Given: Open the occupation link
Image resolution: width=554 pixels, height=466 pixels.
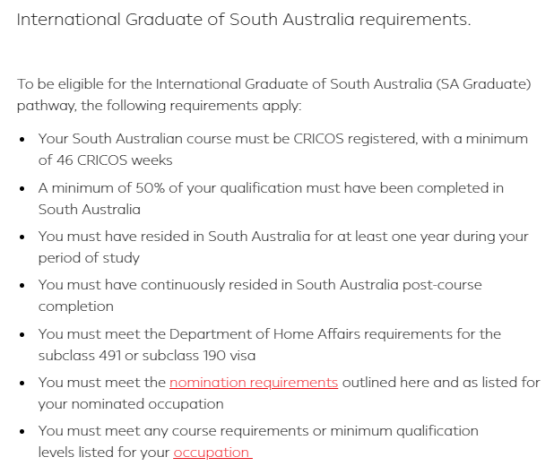Looking at the screenshot, I should pyautogui.click(x=213, y=453).
